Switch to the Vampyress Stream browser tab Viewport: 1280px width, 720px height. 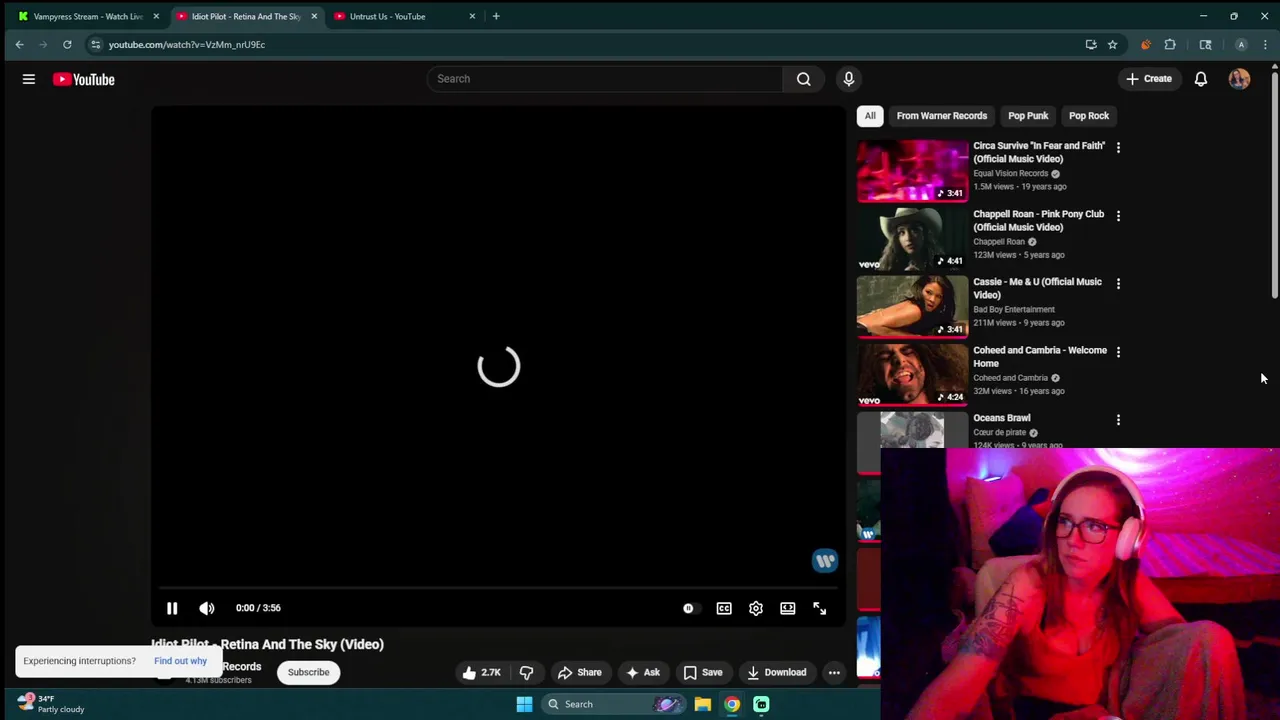click(x=88, y=16)
